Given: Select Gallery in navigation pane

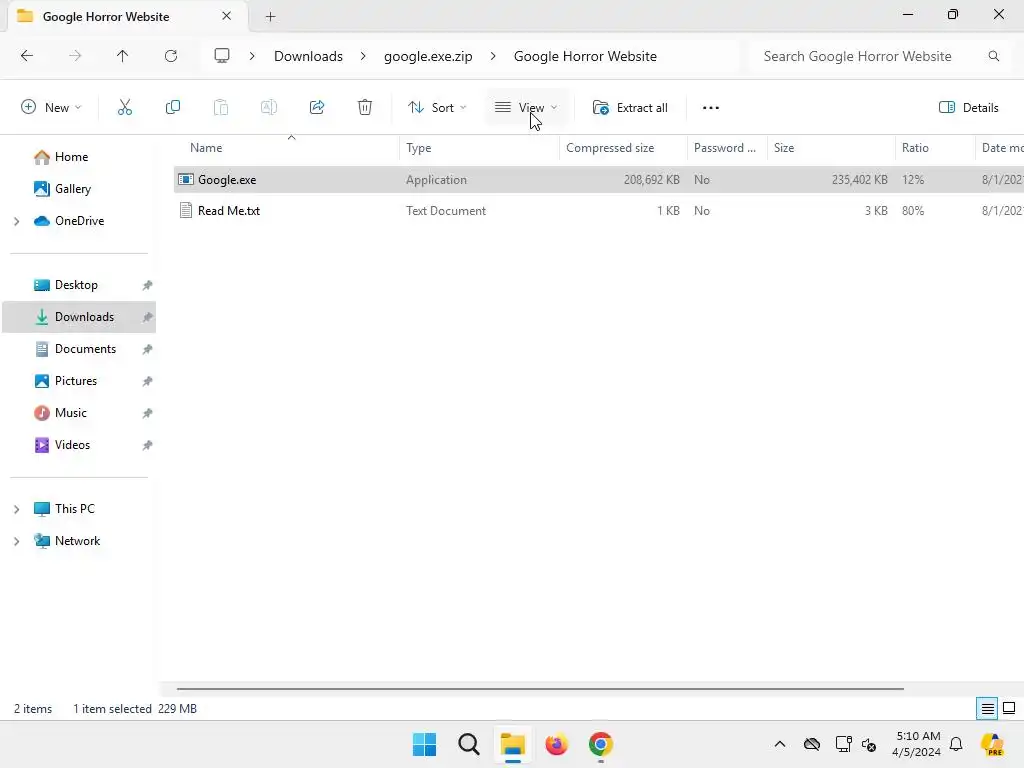Looking at the screenshot, I should tap(72, 189).
